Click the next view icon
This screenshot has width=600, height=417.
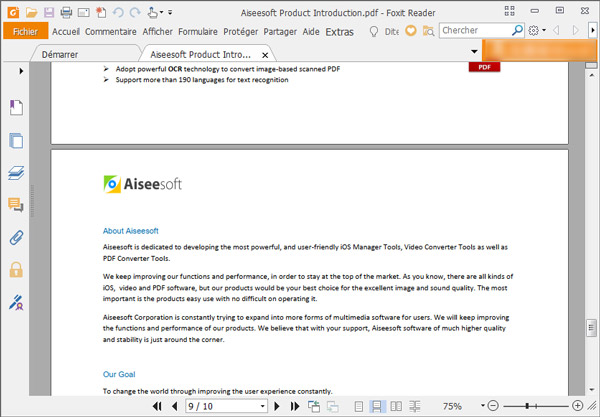(333, 406)
